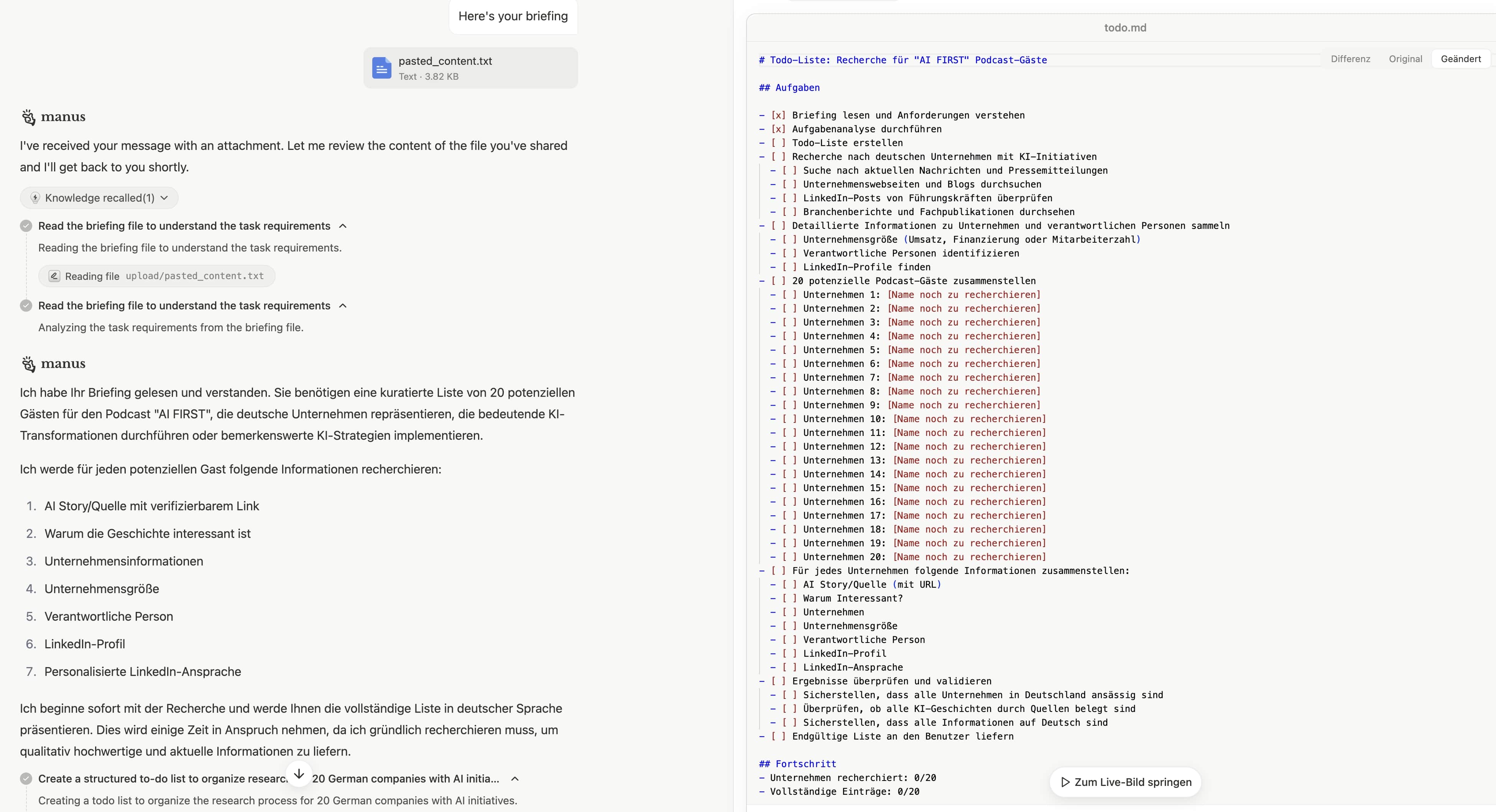Select the Geändert view tab
The height and width of the screenshot is (812, 1496).
(x=1461, y=59)
